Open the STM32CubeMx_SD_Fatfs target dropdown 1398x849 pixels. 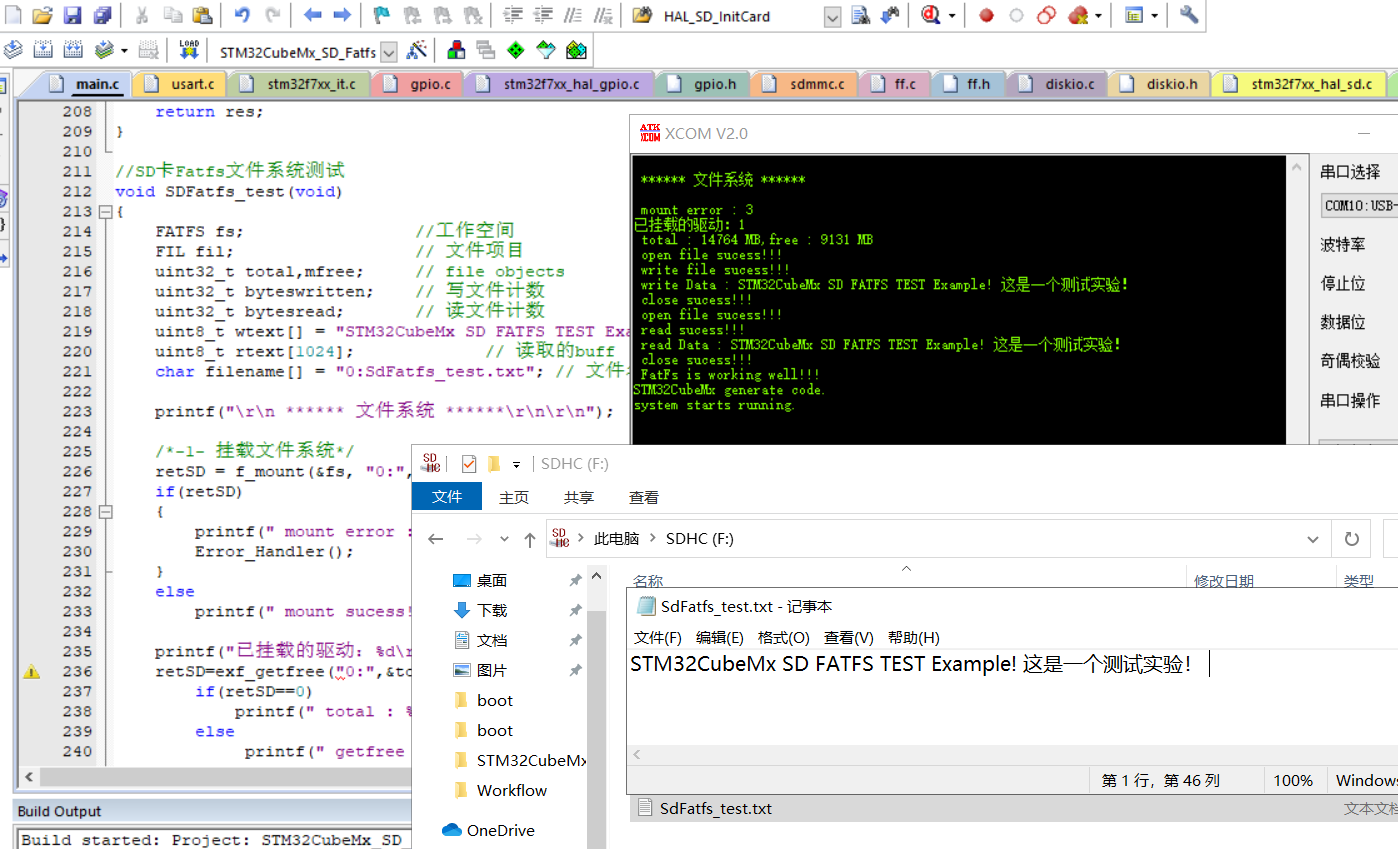pos(389,50)
